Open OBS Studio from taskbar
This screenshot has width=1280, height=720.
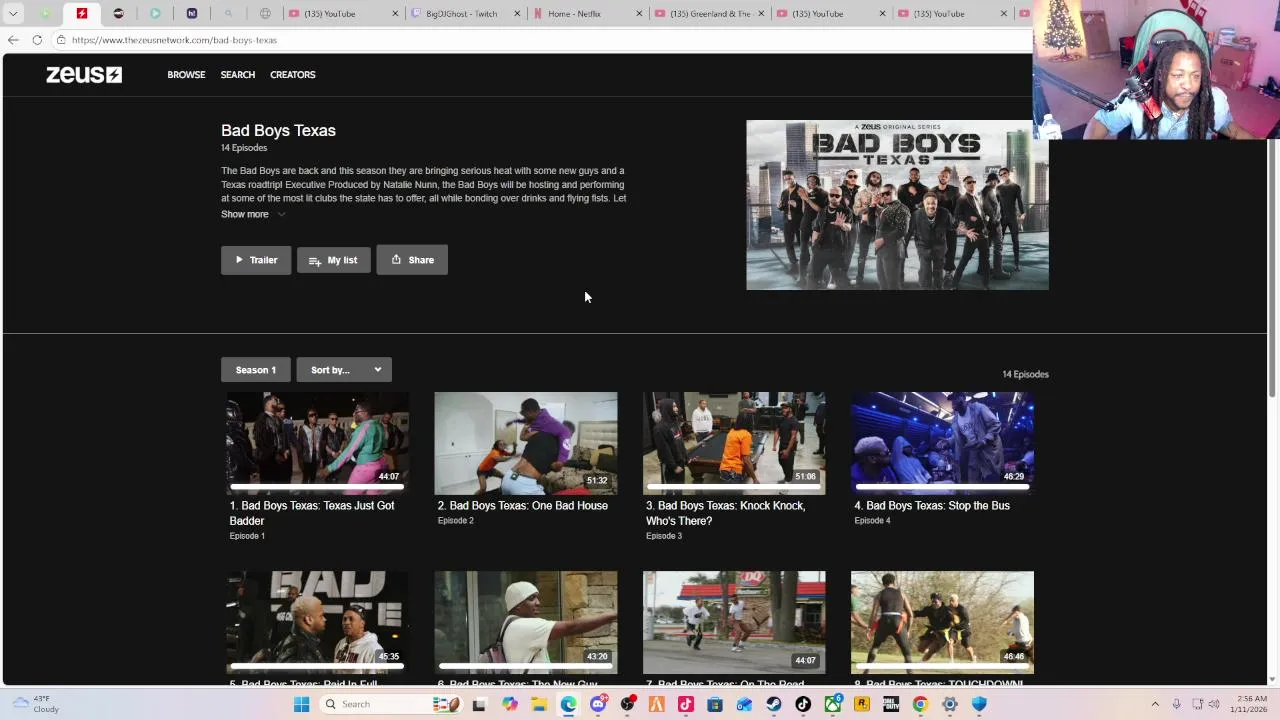[x=627, y=704]
